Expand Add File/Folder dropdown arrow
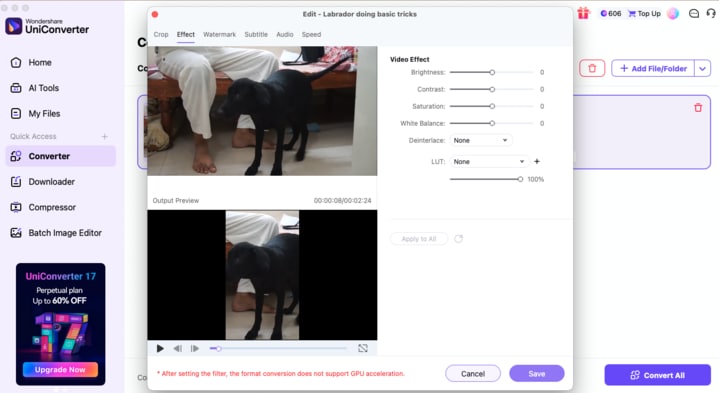 (x=702, y=69)
